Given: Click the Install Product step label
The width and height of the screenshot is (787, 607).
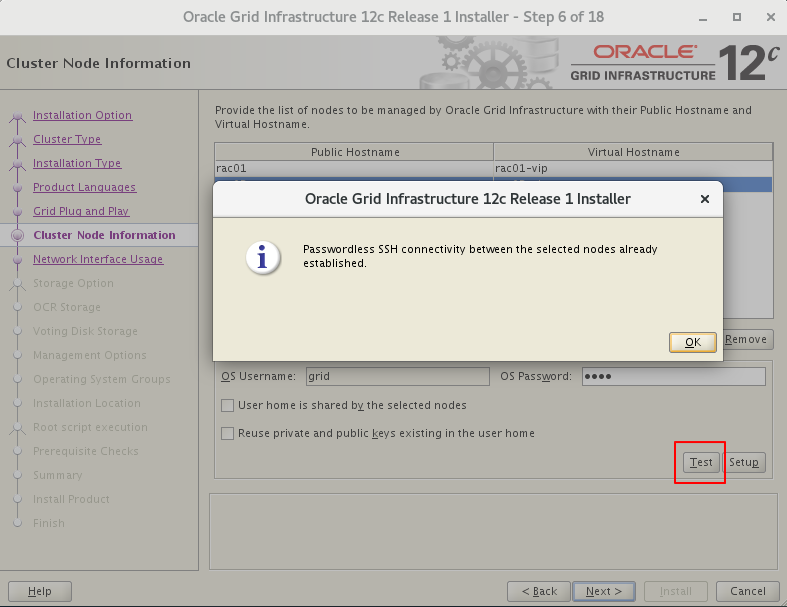Looking at the screenshot, I should [x=71, y=499].
